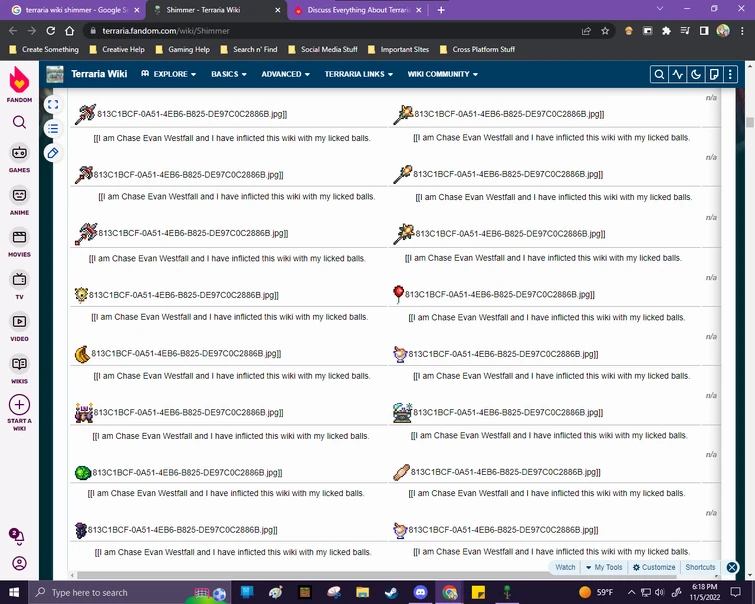Toggle dark theme moon icon

tap(696, 74)
